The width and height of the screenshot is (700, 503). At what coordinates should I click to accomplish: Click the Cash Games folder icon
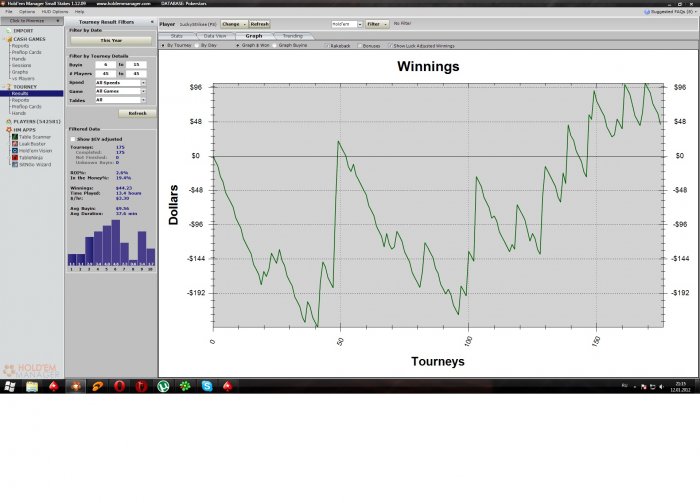pos(9,39)
